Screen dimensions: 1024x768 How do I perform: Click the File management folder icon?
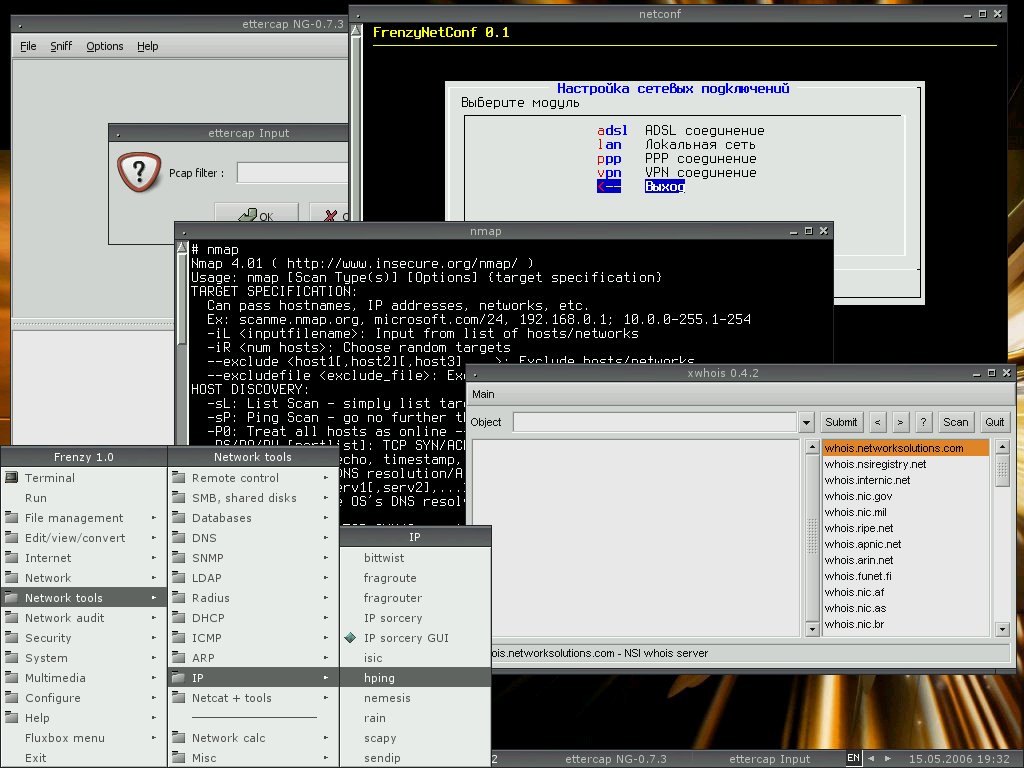coord(12,517)
